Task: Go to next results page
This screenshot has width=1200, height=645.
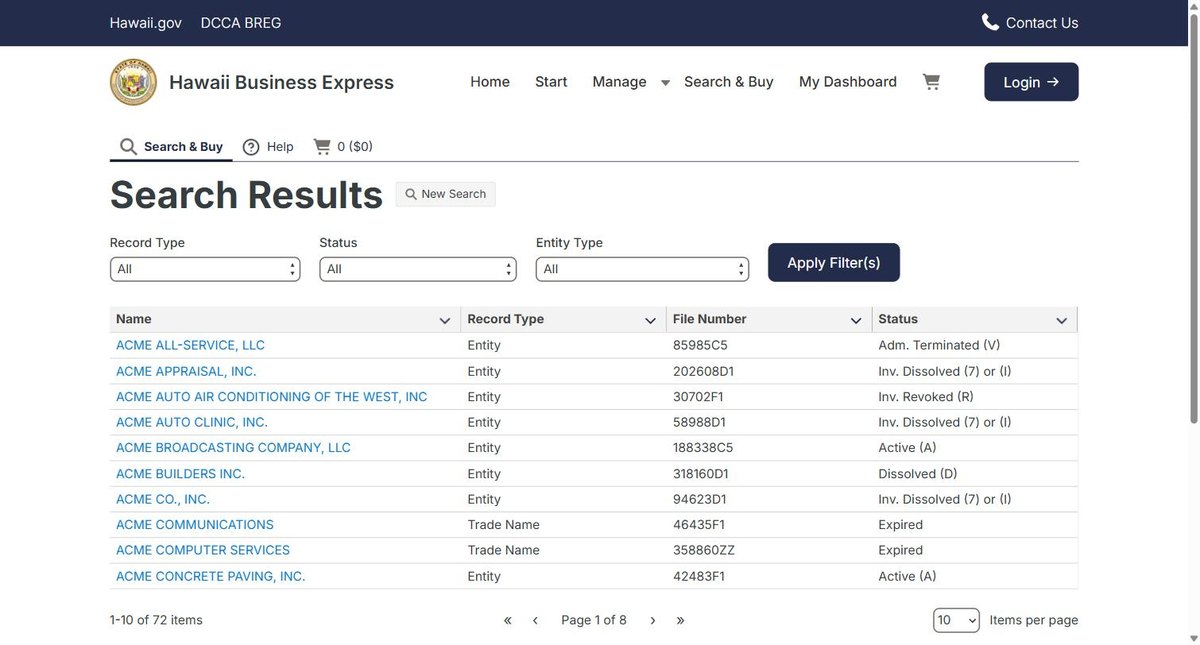Action: (x=653, y=620)
